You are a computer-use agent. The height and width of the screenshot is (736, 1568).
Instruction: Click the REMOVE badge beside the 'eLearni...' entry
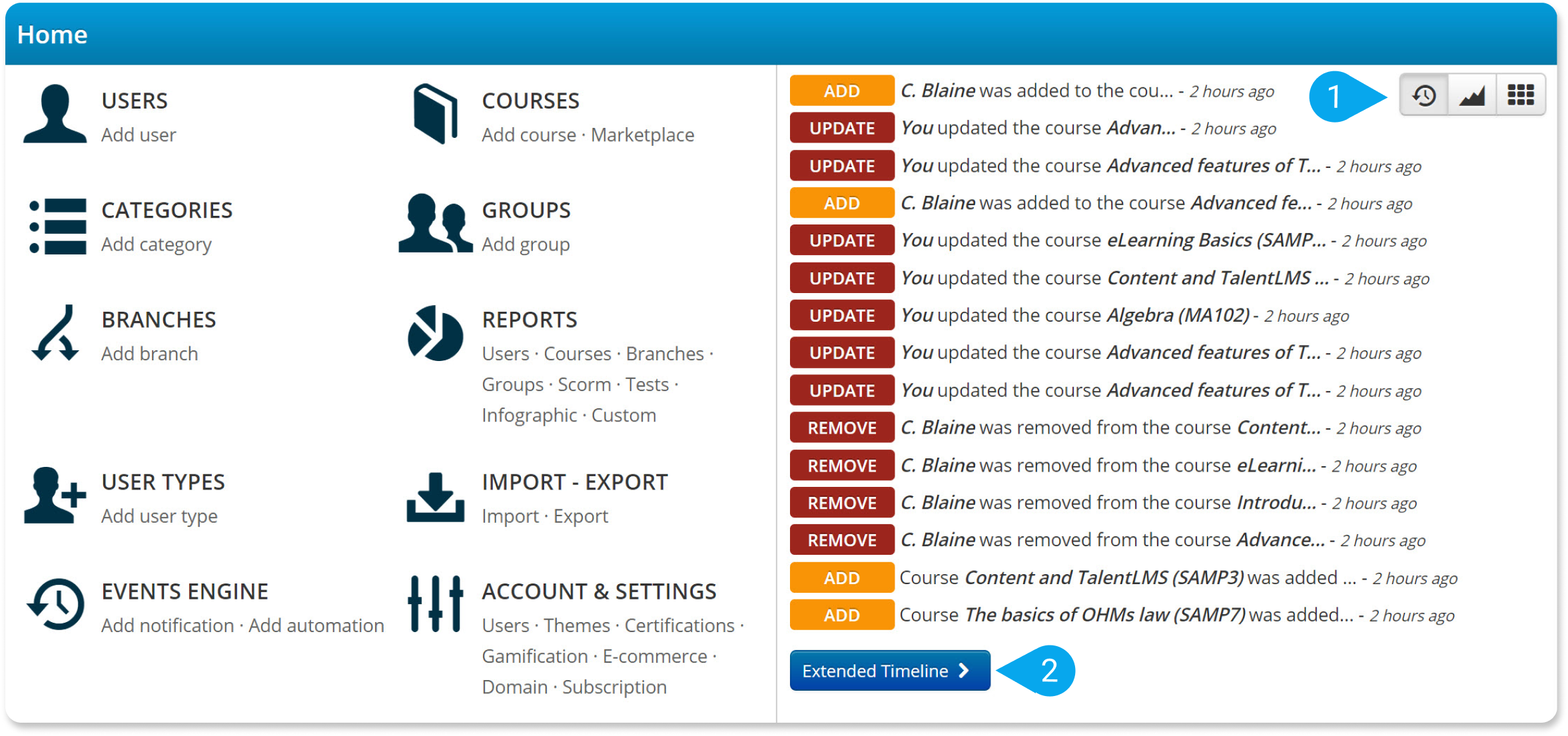(x=842, y=466)
